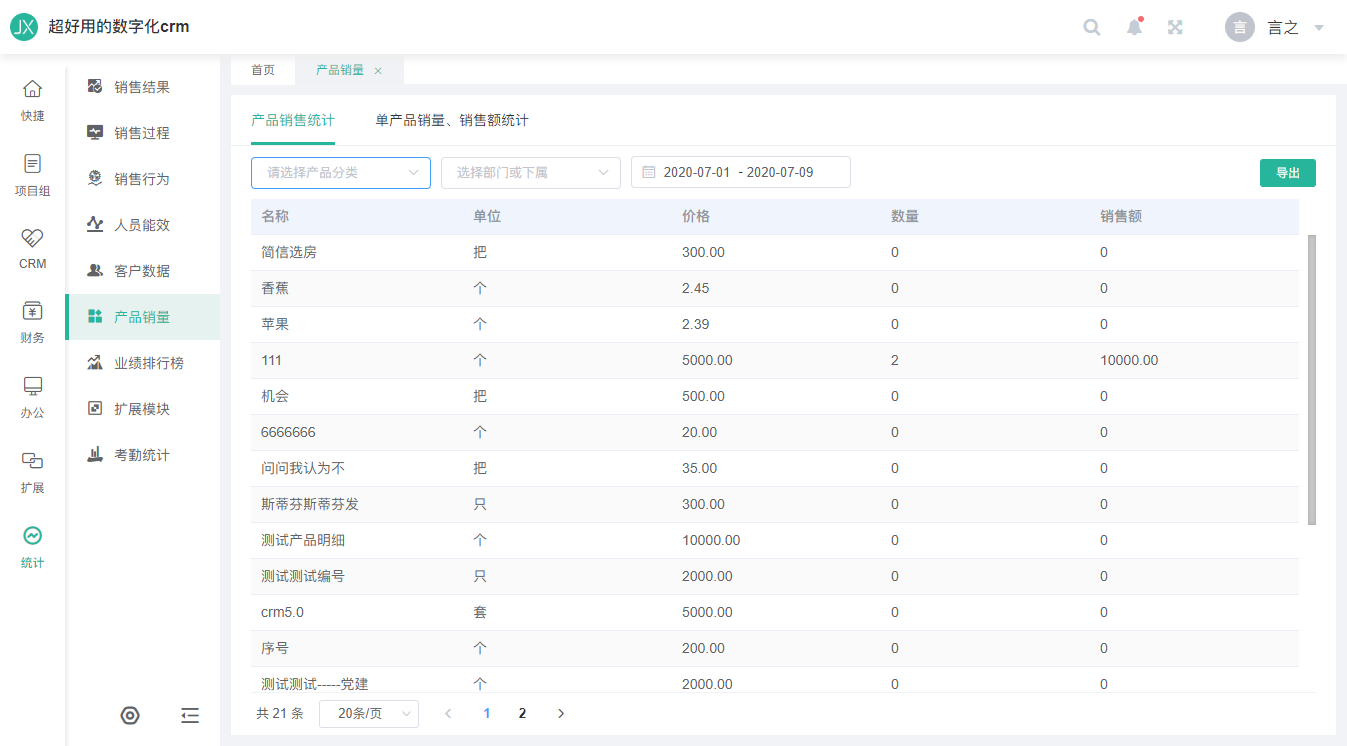Open the 办公 office module
The width and height of the screenshot is (1347, 746).
32,397
